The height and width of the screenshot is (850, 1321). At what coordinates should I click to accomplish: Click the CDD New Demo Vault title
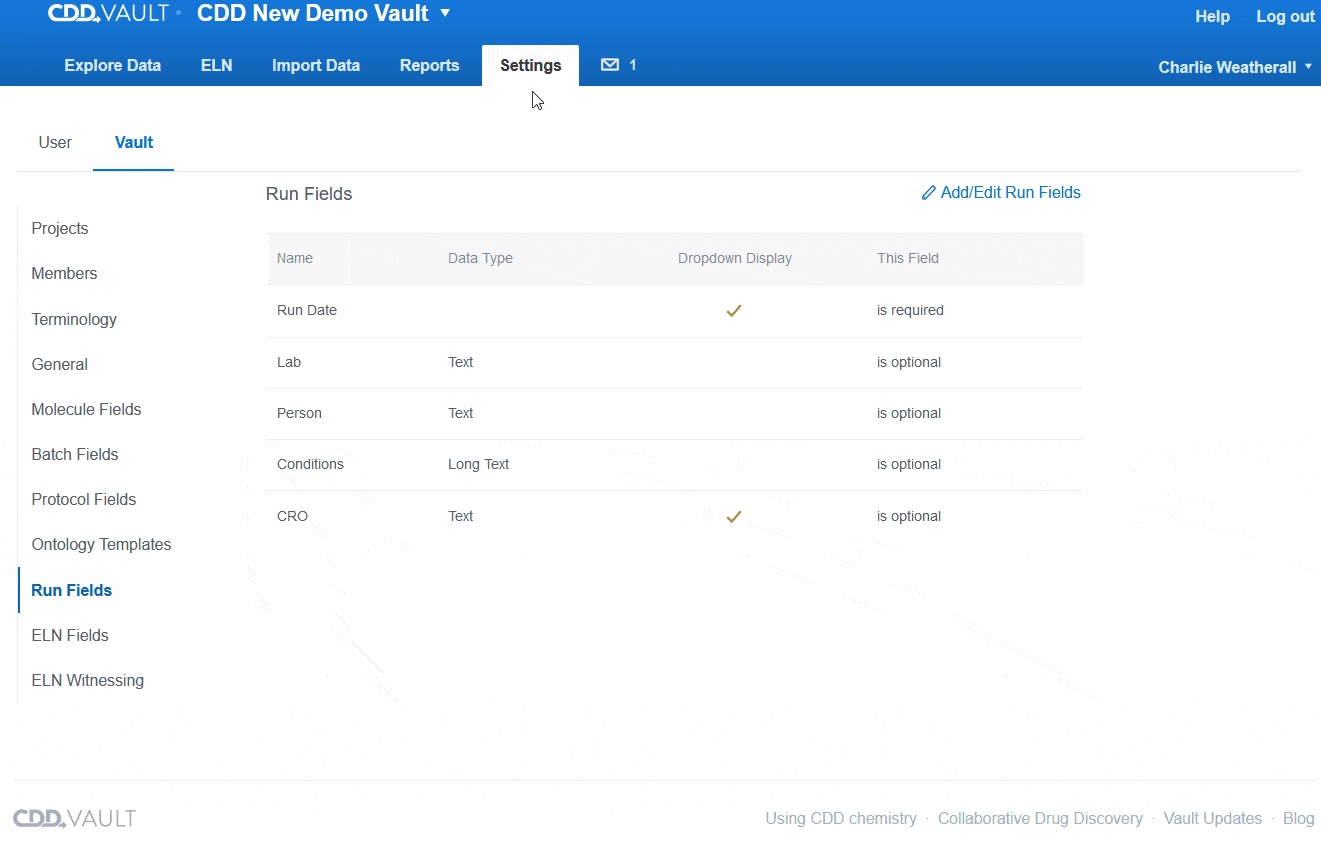(x=313, y=14)
